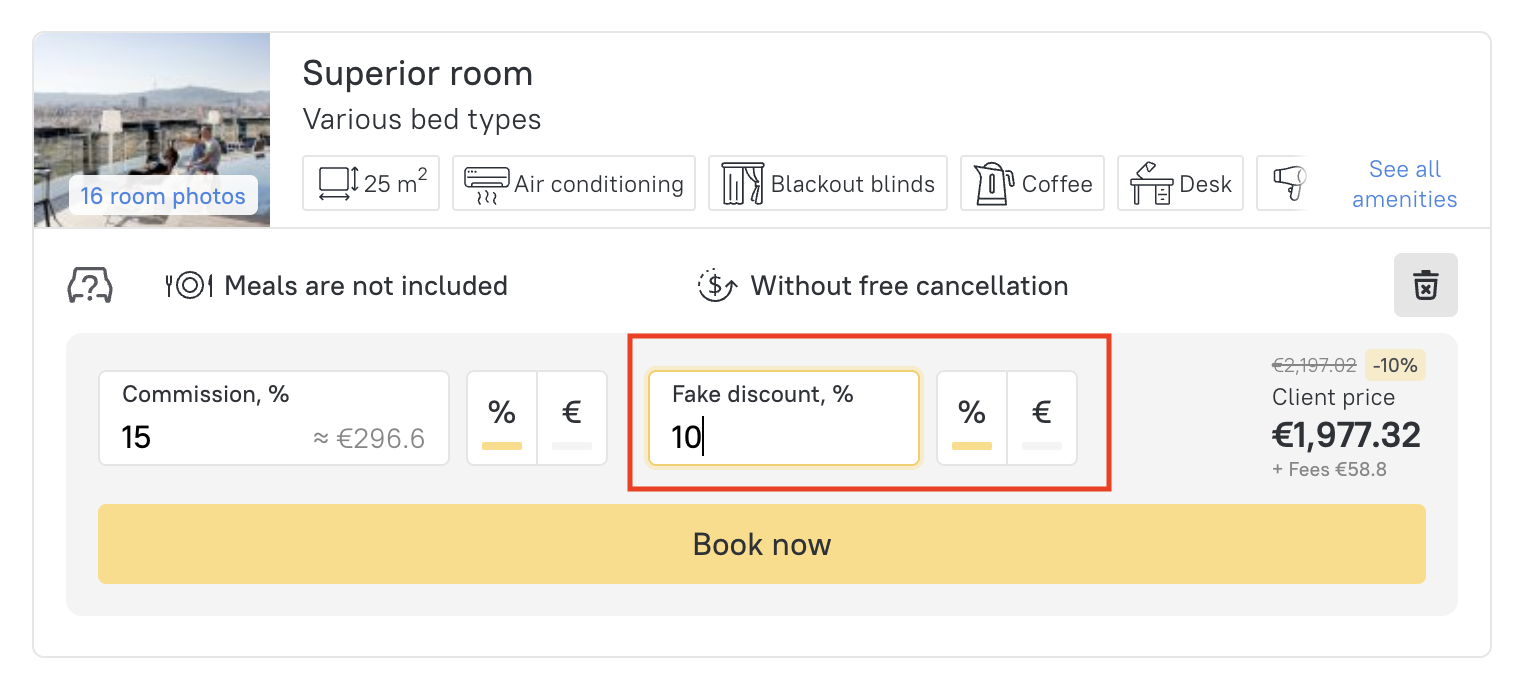Switch fake discount to euro mode
Viewport: 1520px width, 680px height.
[x=1042, y=418]
